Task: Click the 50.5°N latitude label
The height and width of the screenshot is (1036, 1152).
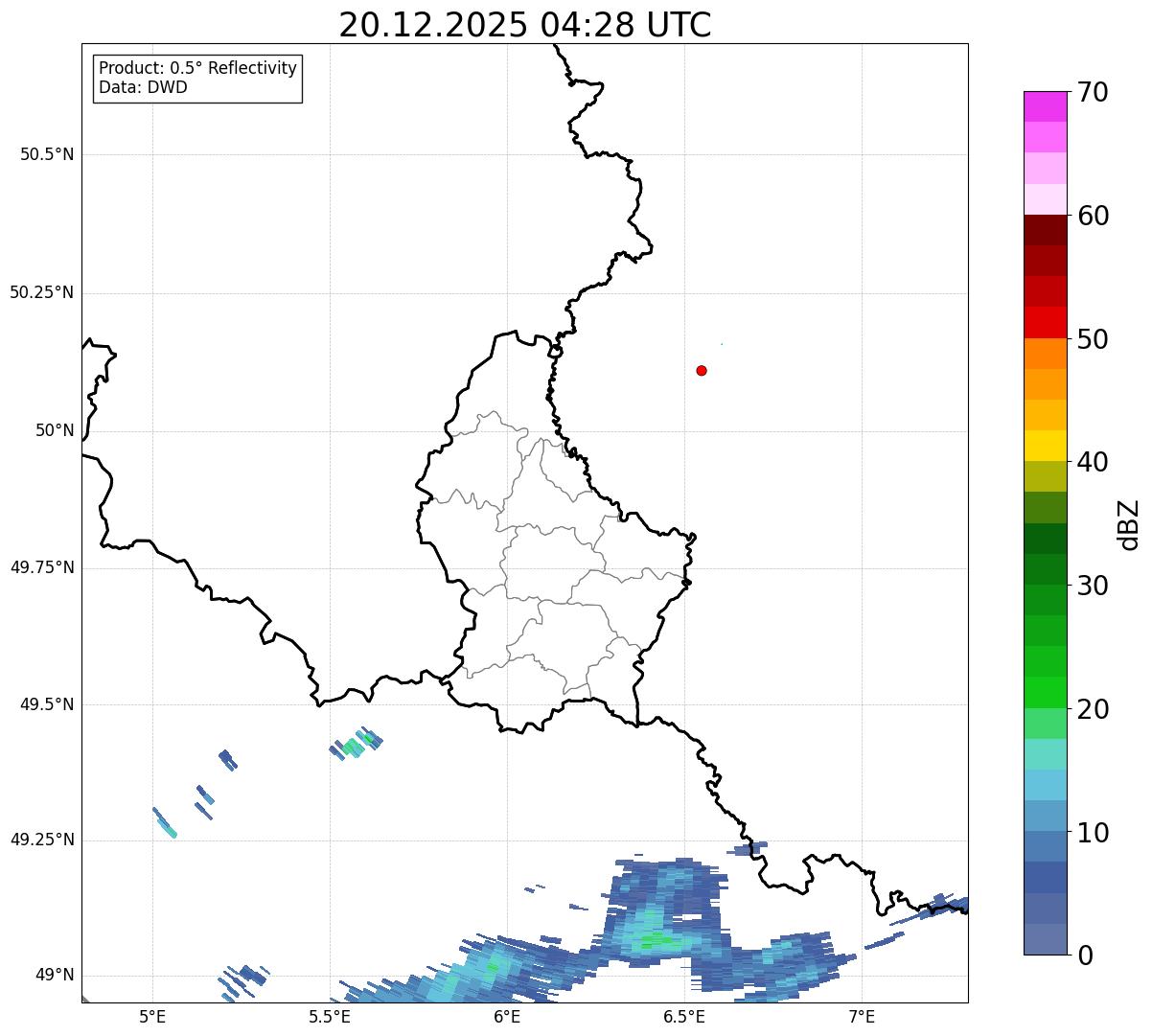Action: (47, 155)
